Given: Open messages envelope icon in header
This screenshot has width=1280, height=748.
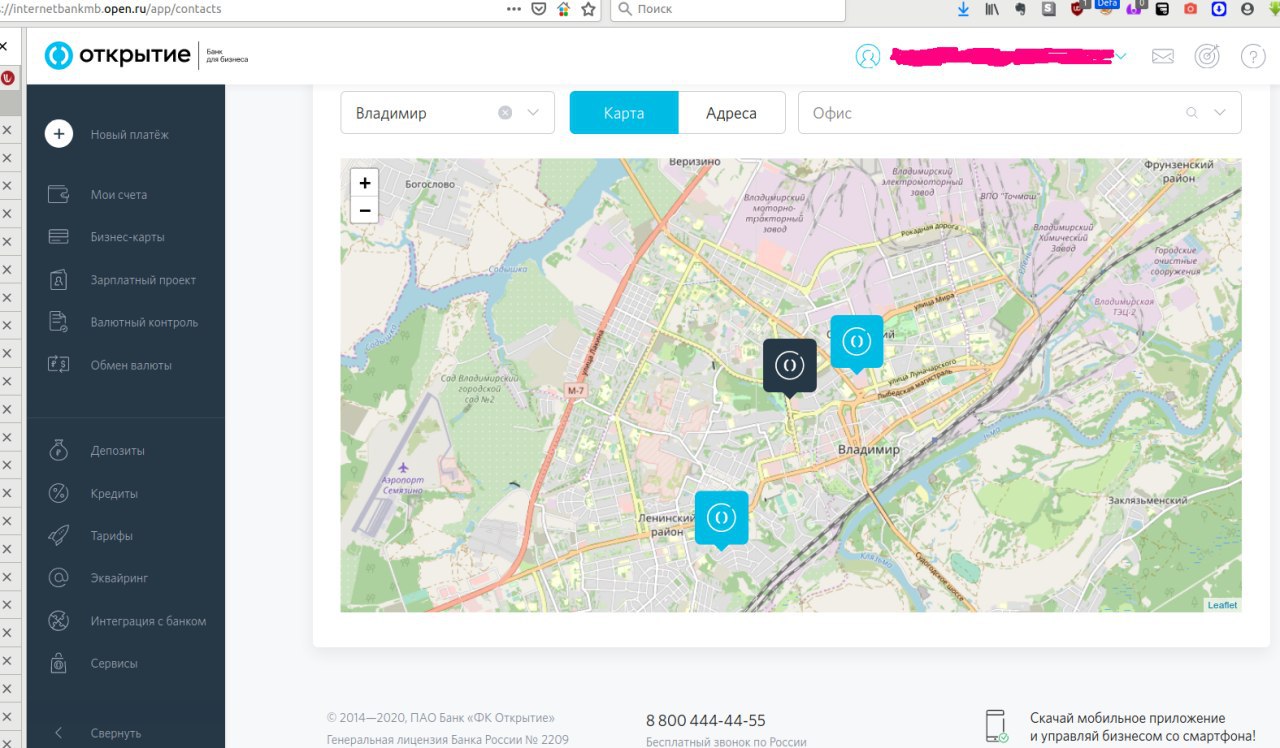Looking at the screenshot, I should click(x=1163, y=57).
